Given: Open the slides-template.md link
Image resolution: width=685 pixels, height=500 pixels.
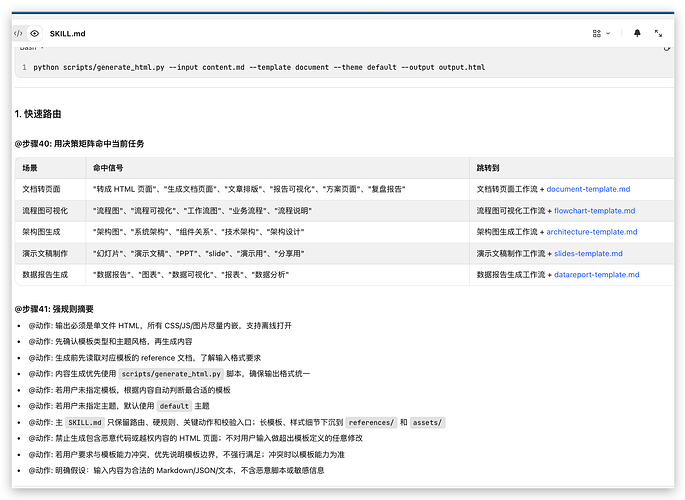Looking at the screenshot, I should tap(588, 253).
